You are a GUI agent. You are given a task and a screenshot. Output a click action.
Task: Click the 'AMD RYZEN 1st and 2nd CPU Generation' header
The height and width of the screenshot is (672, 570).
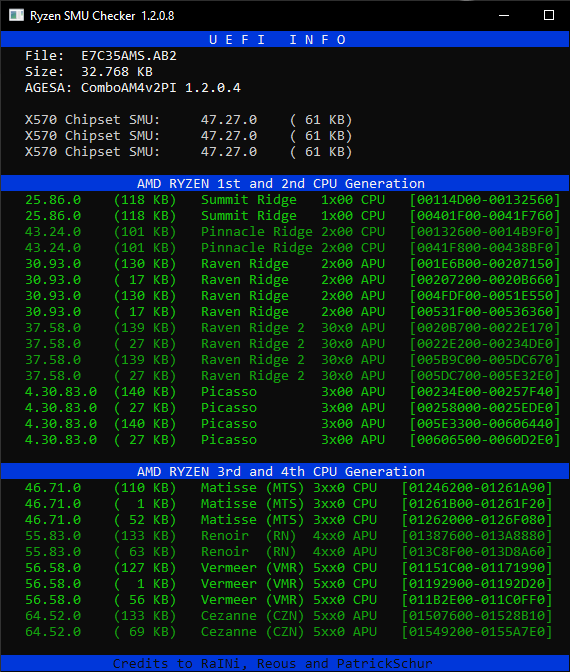285,183
